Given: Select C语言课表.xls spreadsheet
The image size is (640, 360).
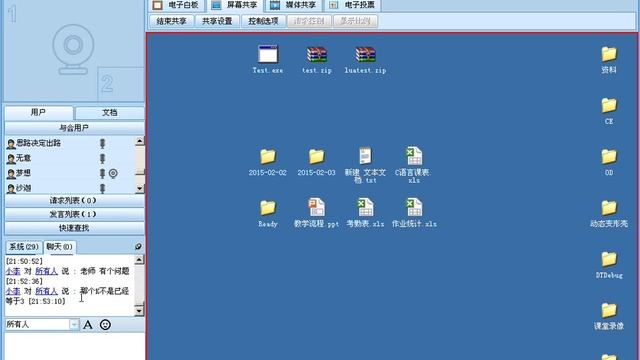Looking at the screenshot, I should (413, 165).
